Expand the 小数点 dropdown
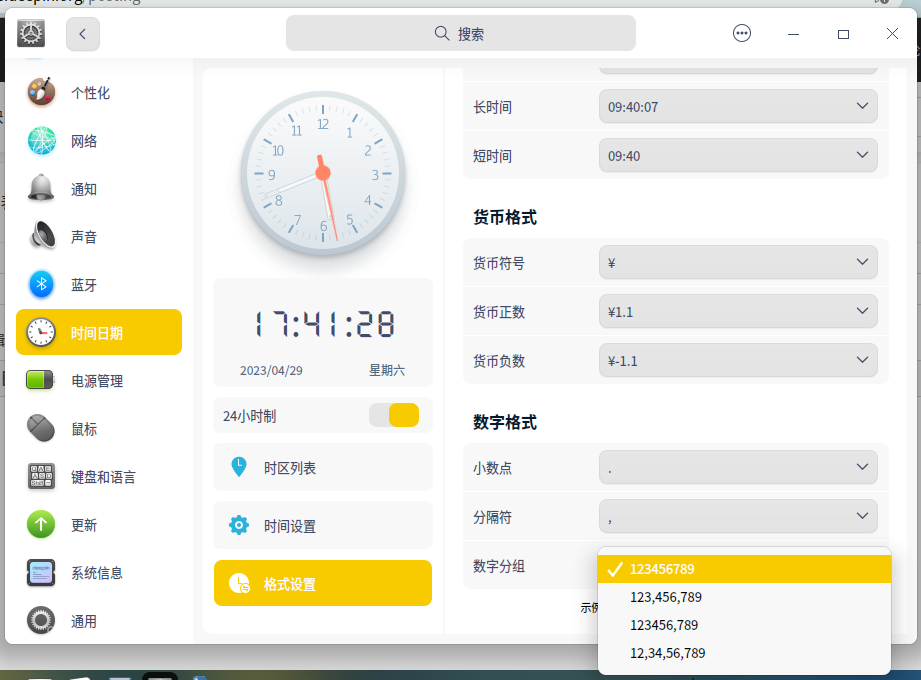 [738, 467]
